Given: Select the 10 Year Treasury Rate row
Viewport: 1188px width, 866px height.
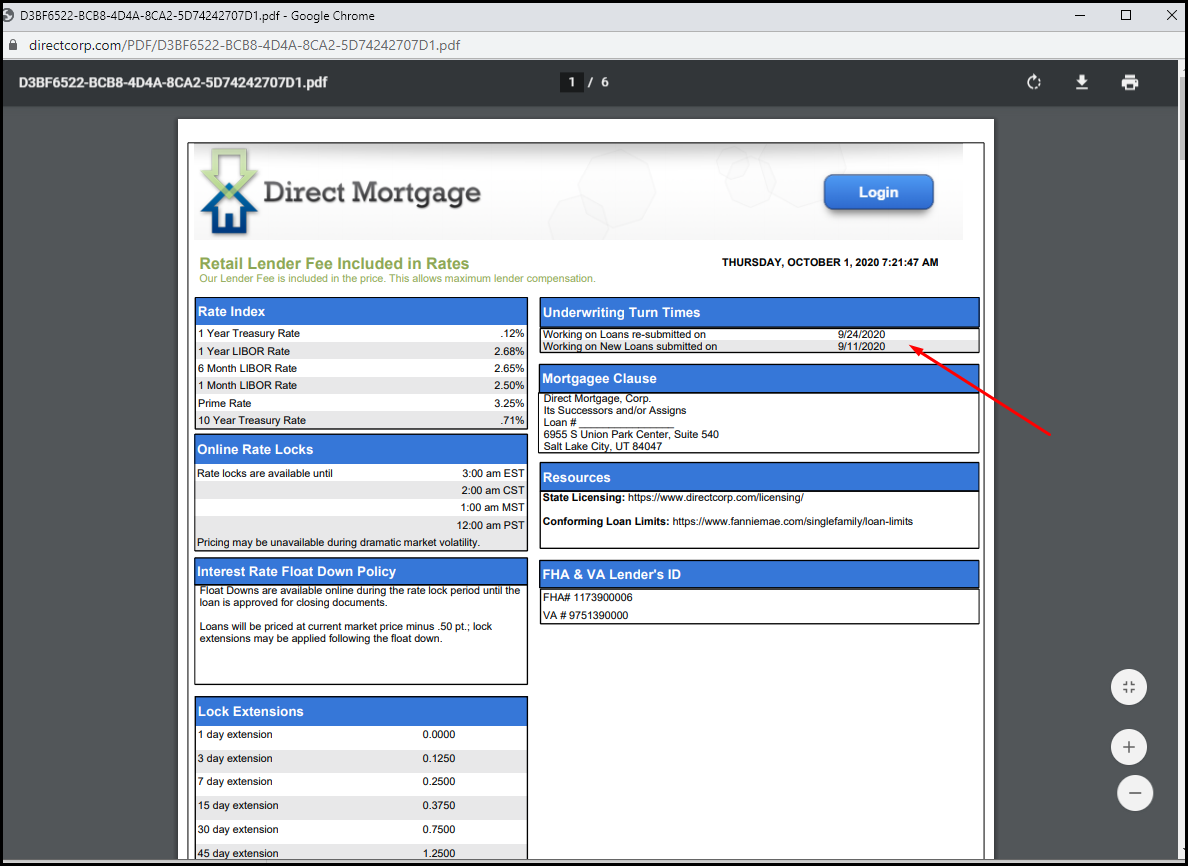Looking at the screenshot, I should 361,420.
